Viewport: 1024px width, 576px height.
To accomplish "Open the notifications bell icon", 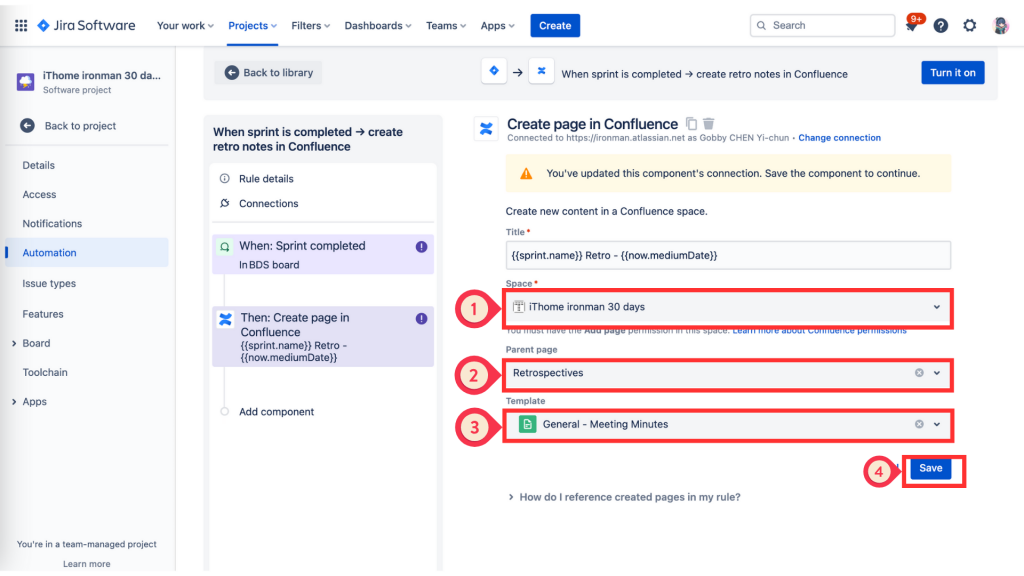I will (912, 25).
